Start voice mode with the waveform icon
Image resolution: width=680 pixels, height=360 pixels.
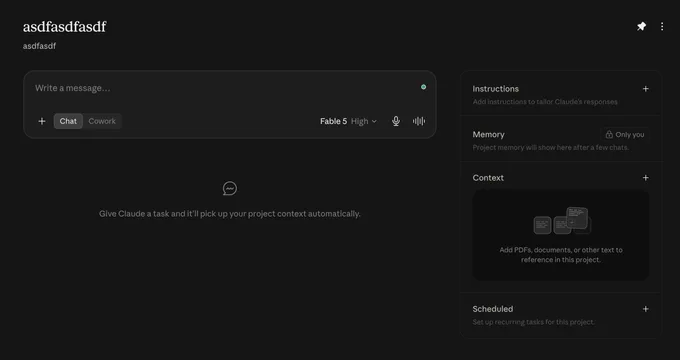pos(418,121)
